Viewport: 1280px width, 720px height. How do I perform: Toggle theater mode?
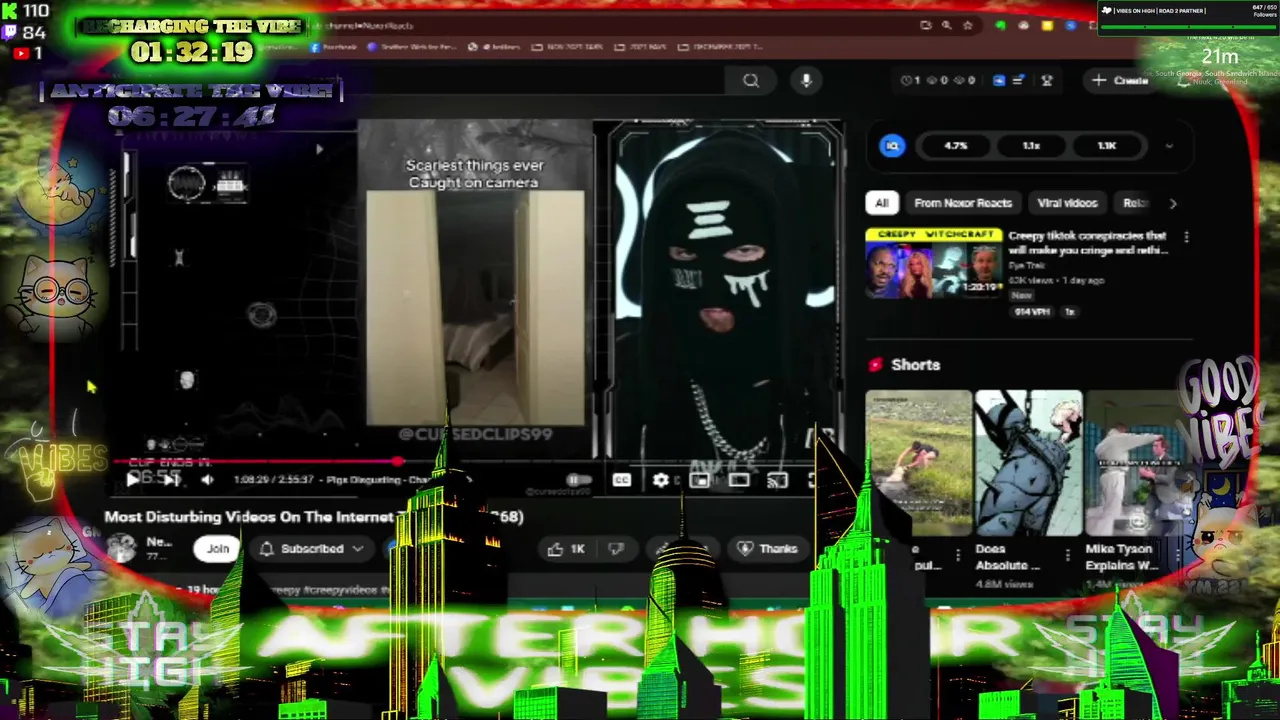point(739,480)
